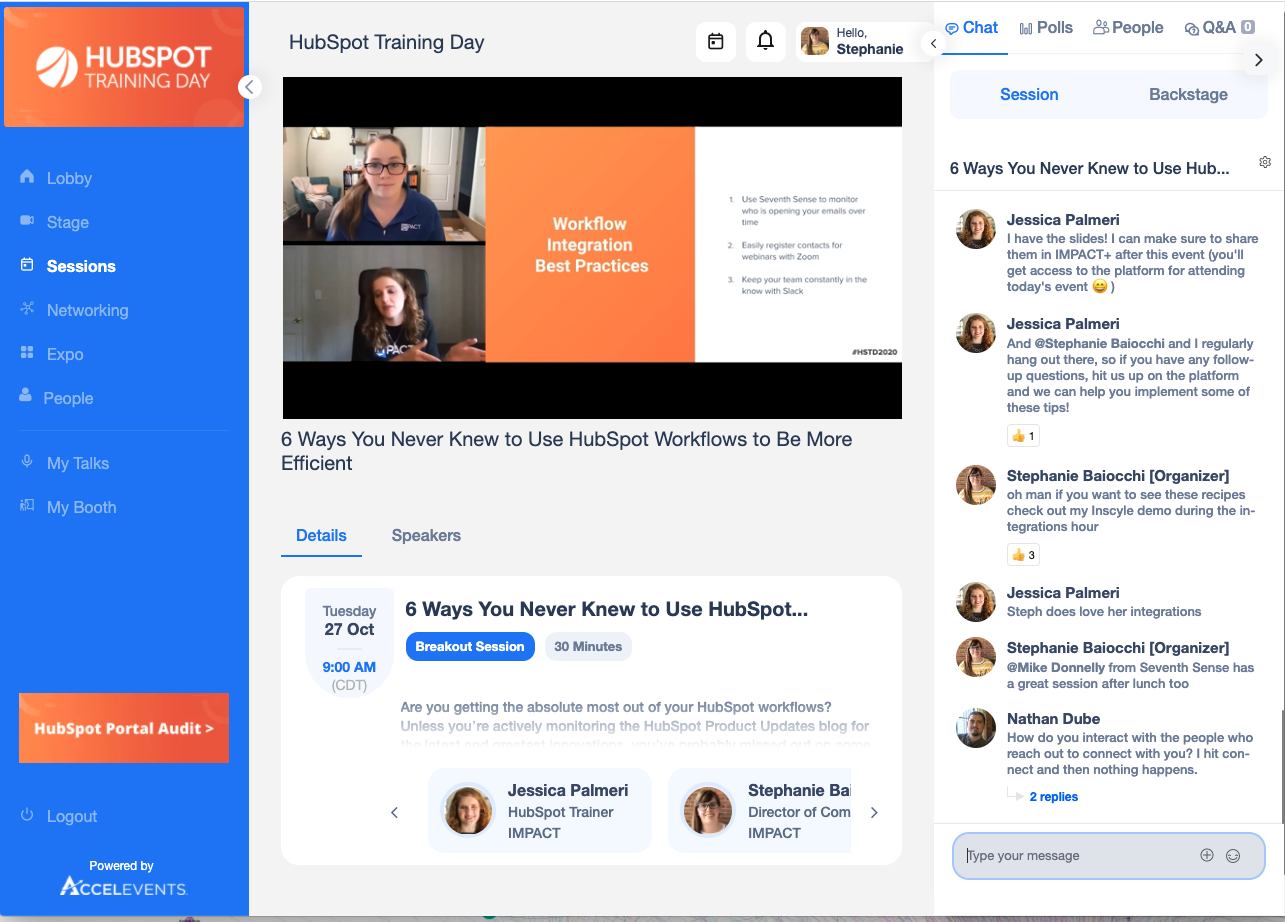Viewport: 1285px width, 922px height.
Task: Click 'Steph does love her integrations' message
Action: (1104, 612)
